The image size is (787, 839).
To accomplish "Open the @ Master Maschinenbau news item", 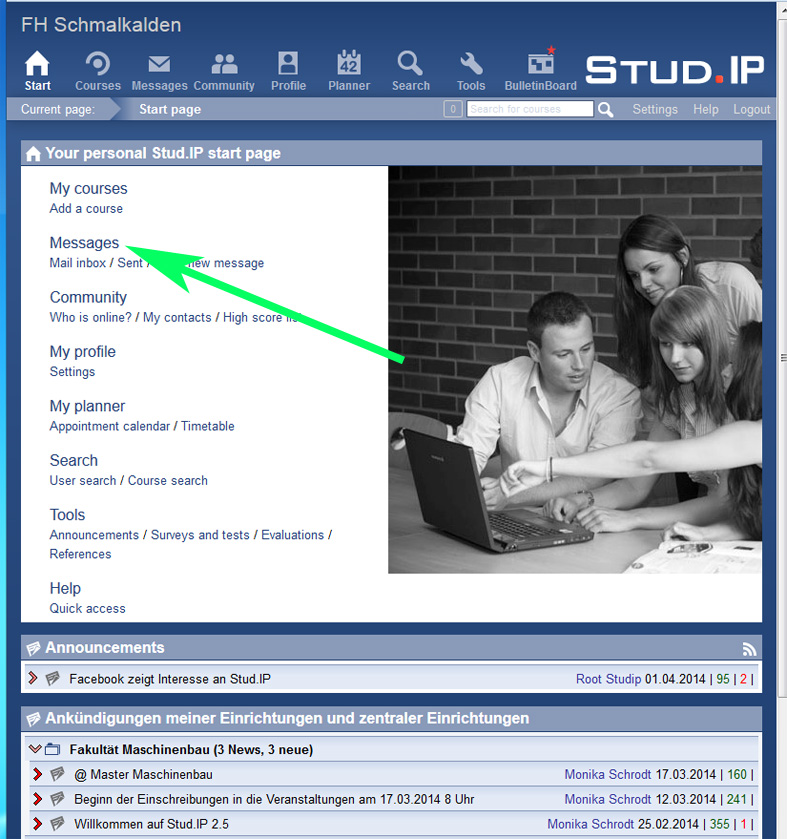I will (143, 774).
